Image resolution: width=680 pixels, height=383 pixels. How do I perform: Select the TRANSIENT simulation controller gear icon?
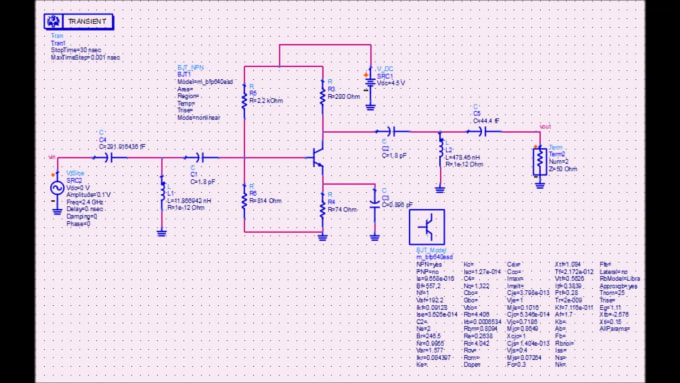pos(54,21)
